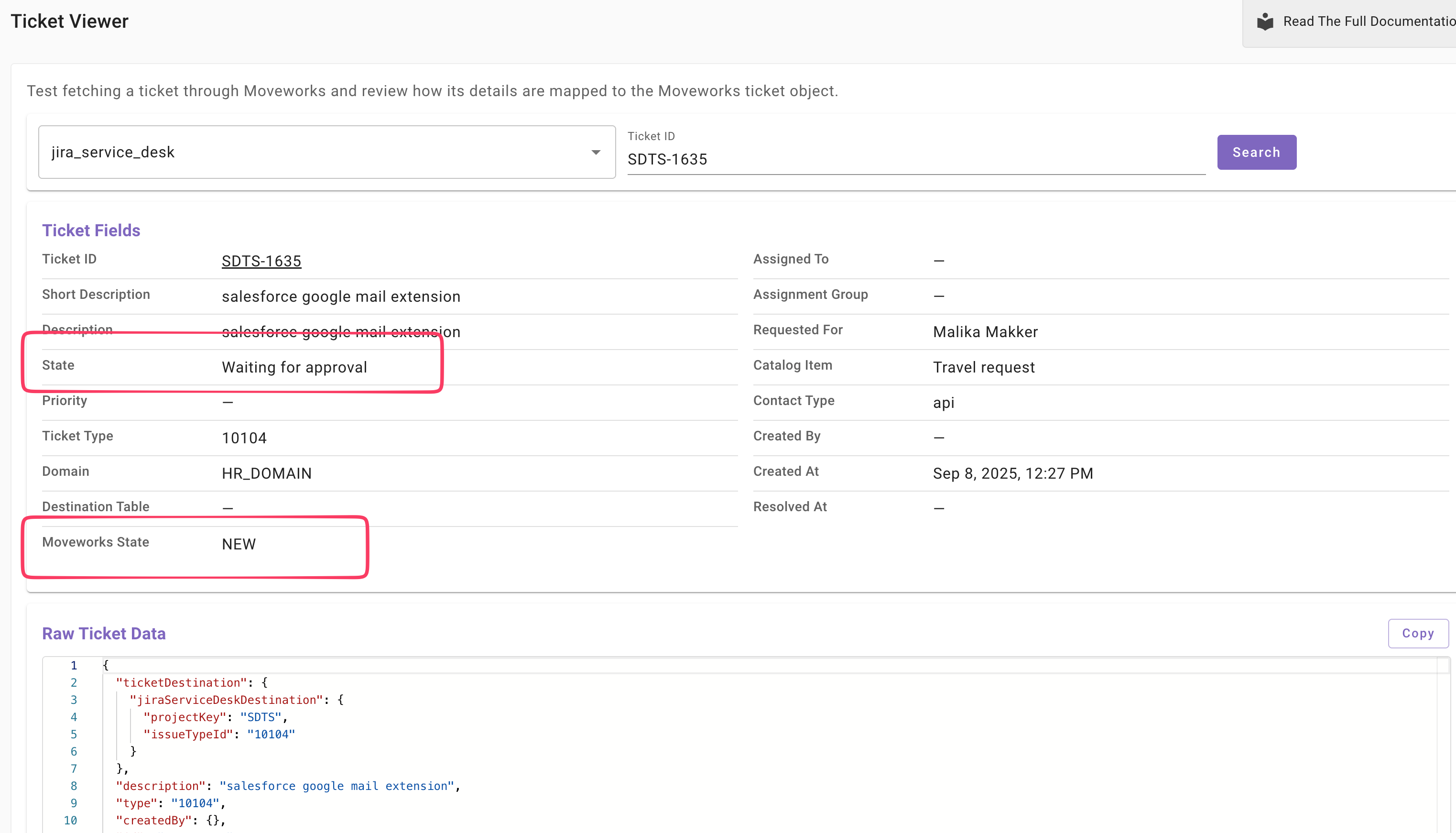Click the Waiting for approval state value
This screenshot has height=833, width=1456.
pyautogui.click(x=294, y=367)
